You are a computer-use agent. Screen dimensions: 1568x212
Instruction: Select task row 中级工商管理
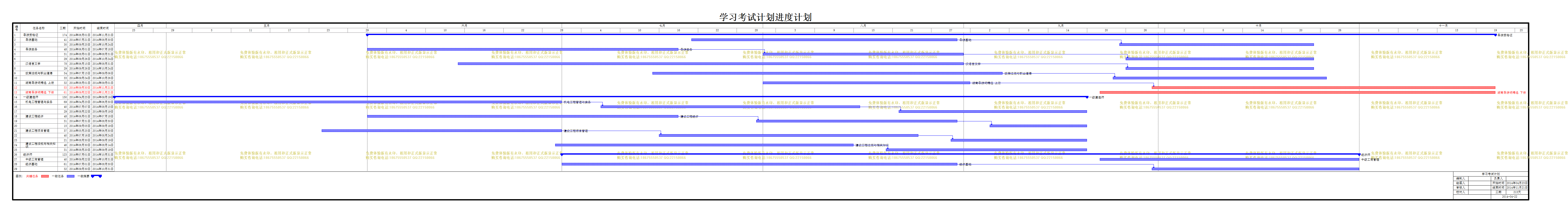coord(63,159)
